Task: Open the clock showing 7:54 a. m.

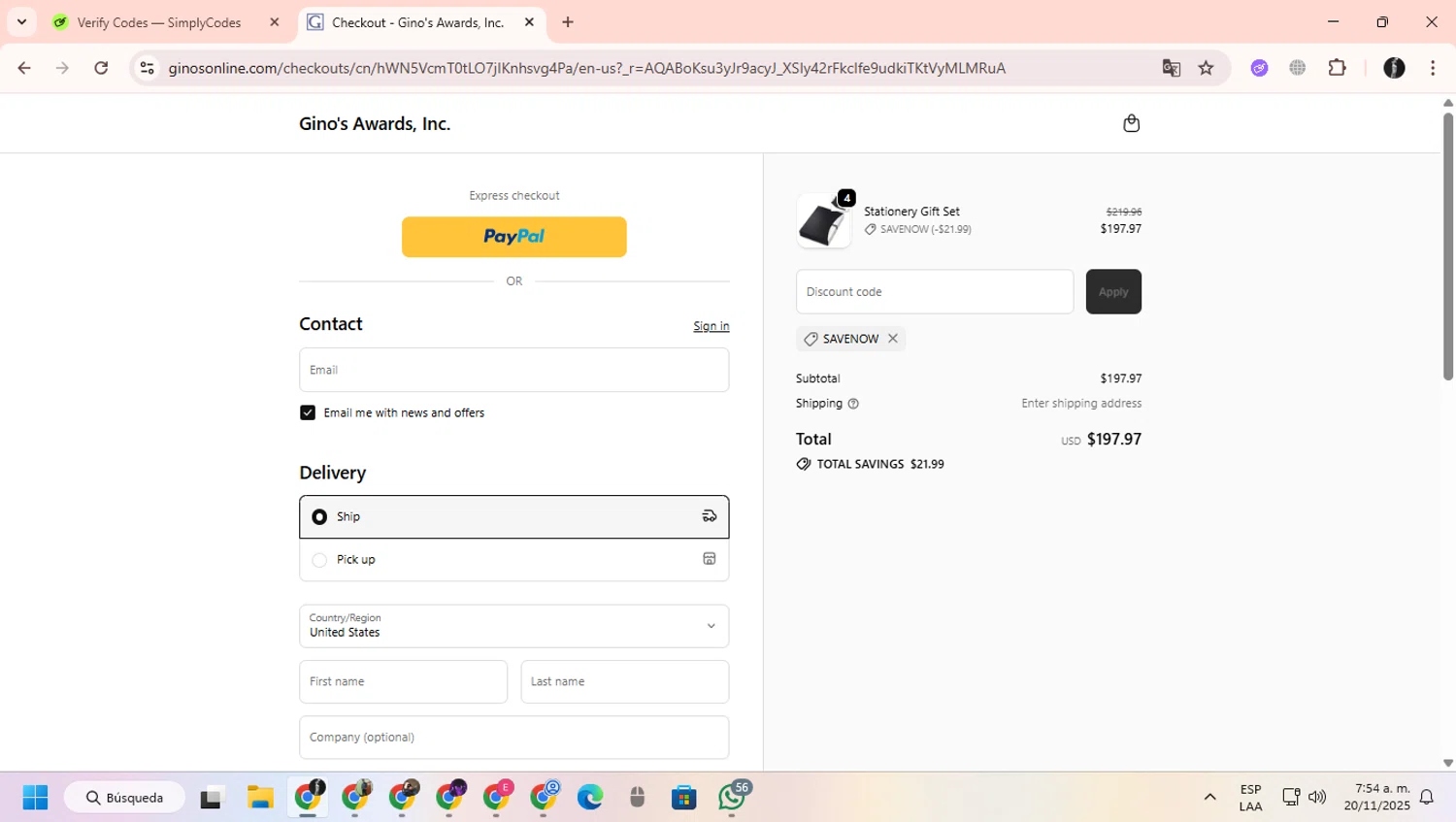Action: click(1376, 798)
